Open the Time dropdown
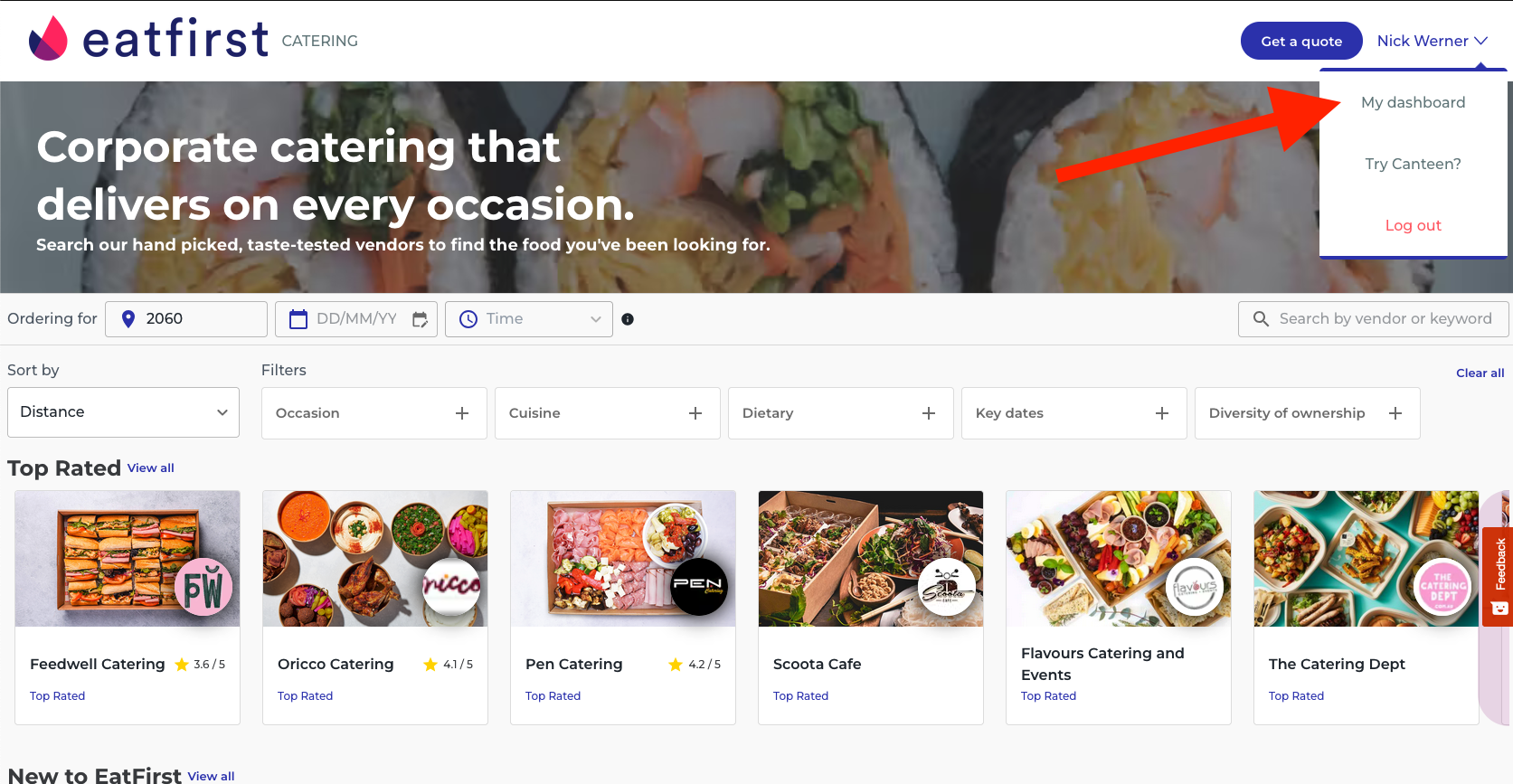The width and height of the screenshot is (1513, 784). pyautogui.click(x=529, y=319)
